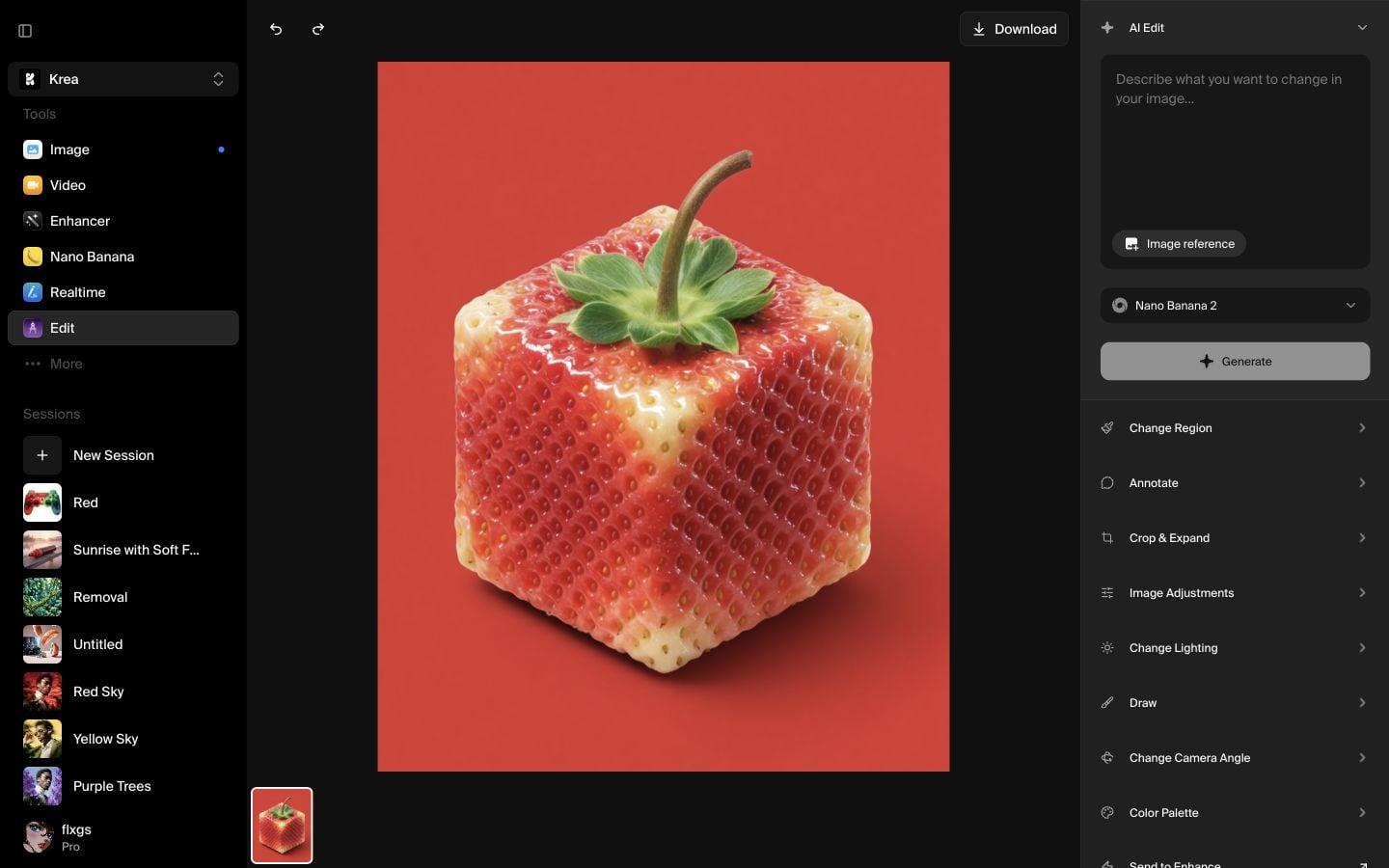Show More tools
Viewport: 1389px width, 868px height.
tap(123, 364)
